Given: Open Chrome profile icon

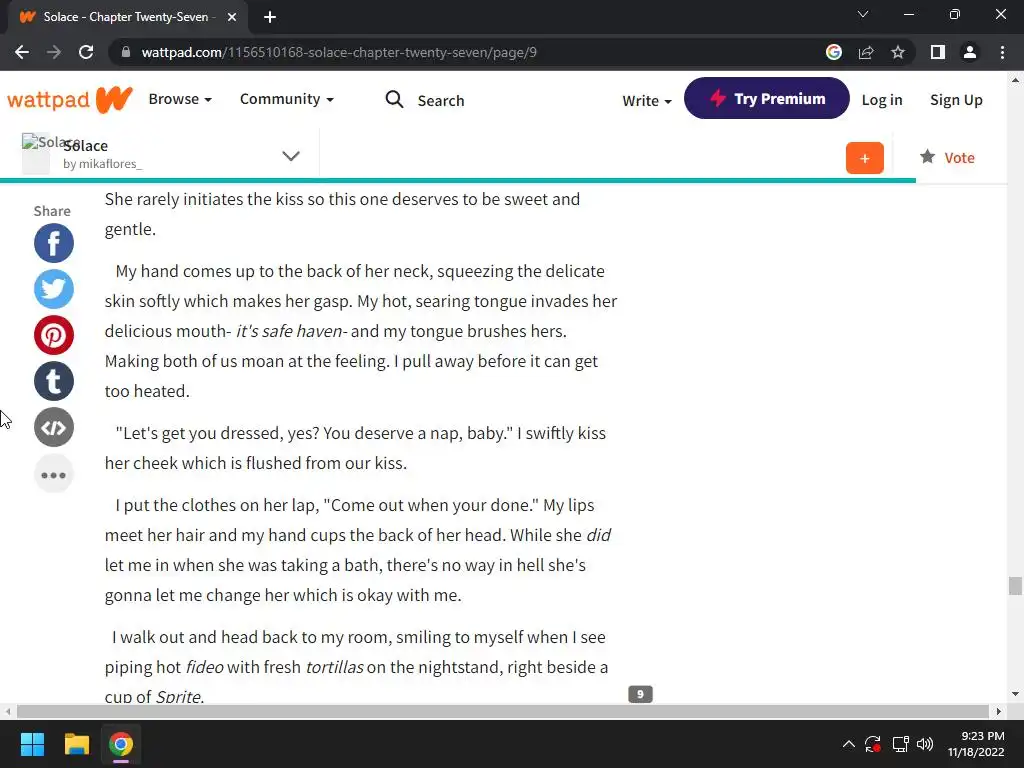Looking at the screenshot, I should pyautogui.click(x=970, y=52).
